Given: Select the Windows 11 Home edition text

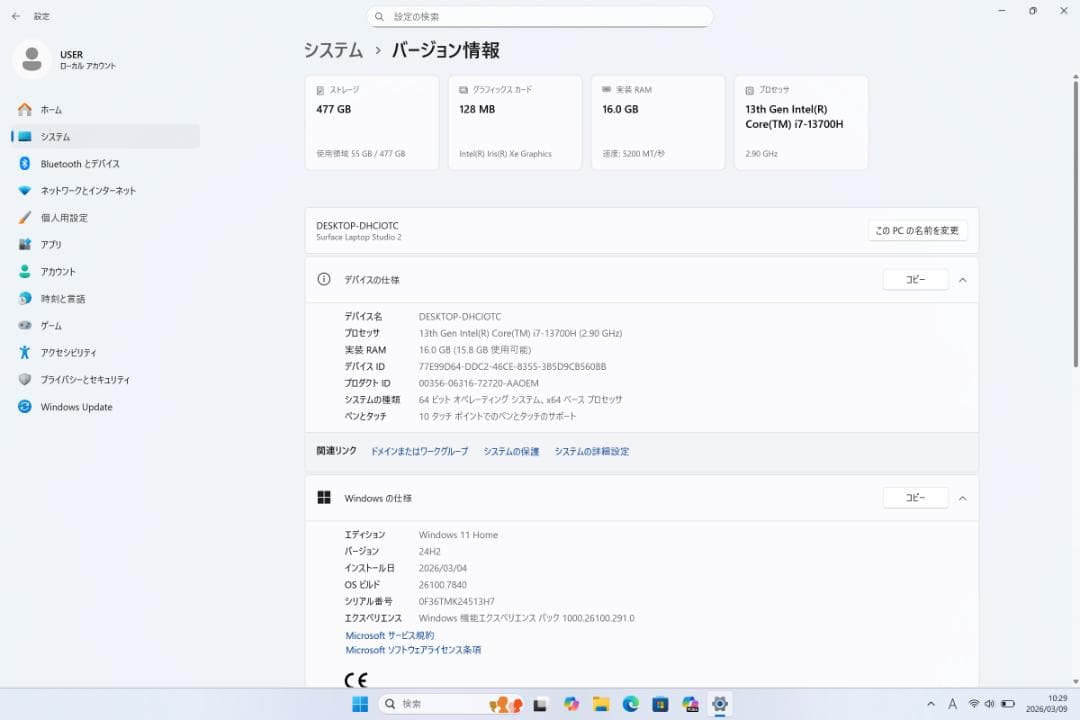Looking at the screenshot, I should pyautogui.click(x=458, y=535).
